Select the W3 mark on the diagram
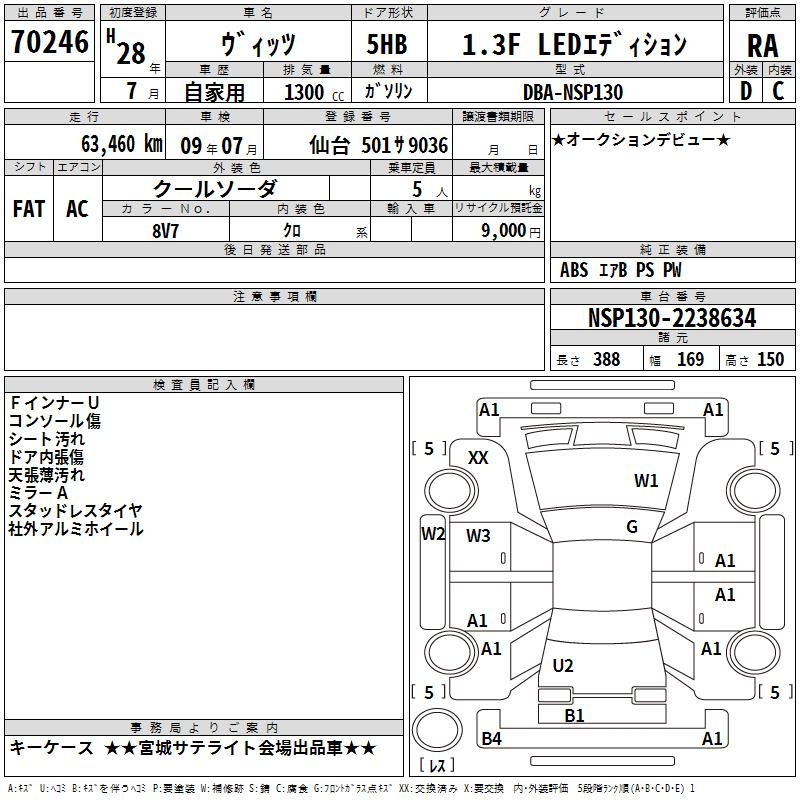The height and width of the screenshot is (800, 800). [478, 536]
